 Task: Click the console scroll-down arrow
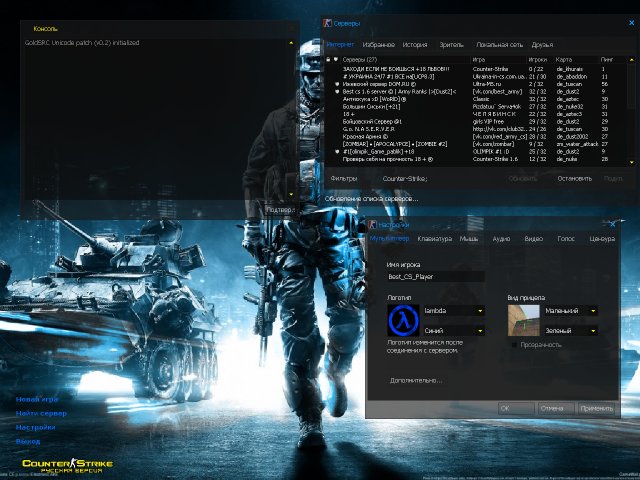pos(291,194)
